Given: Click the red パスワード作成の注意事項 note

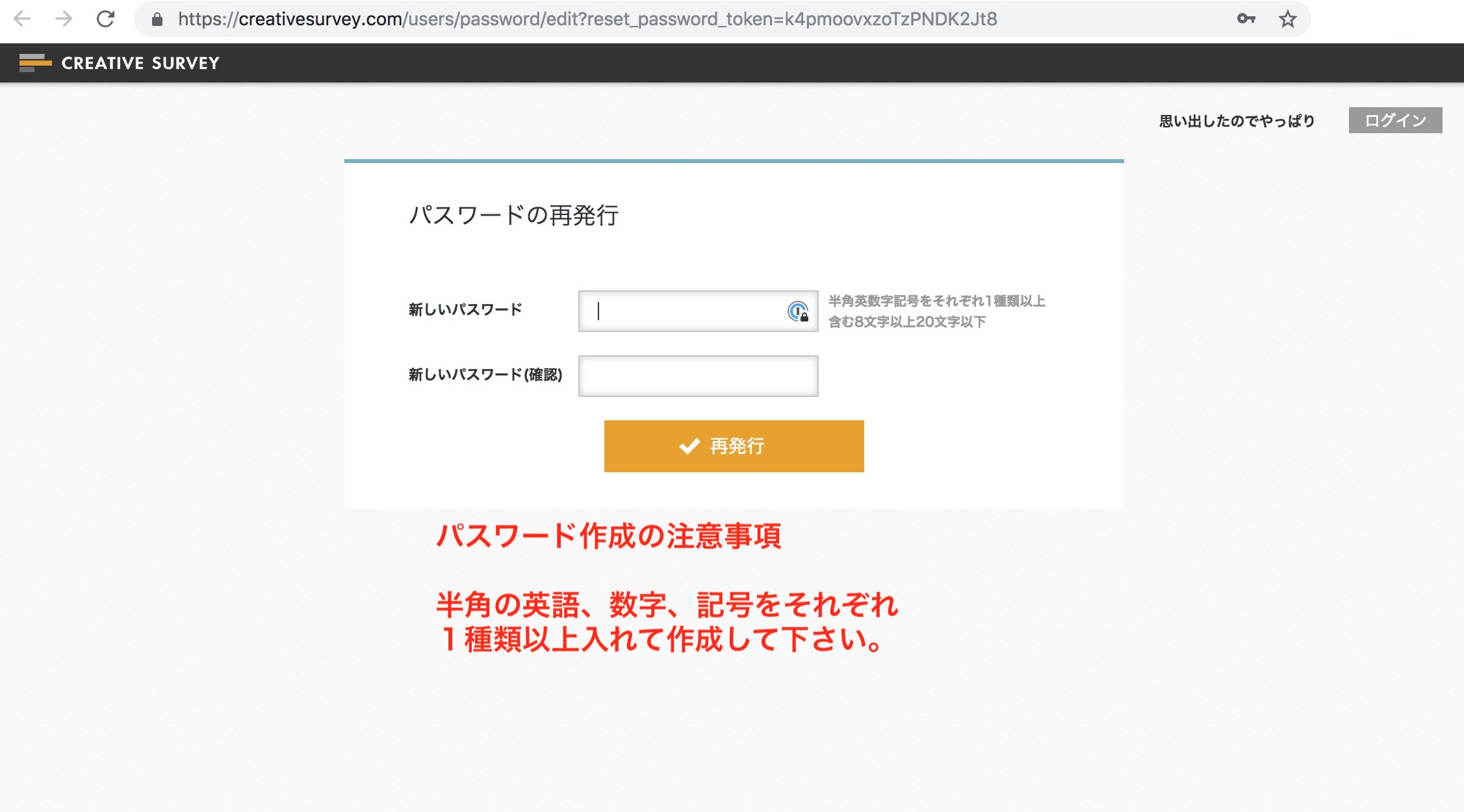Looking at the screenshot, I should click(610, 536).
